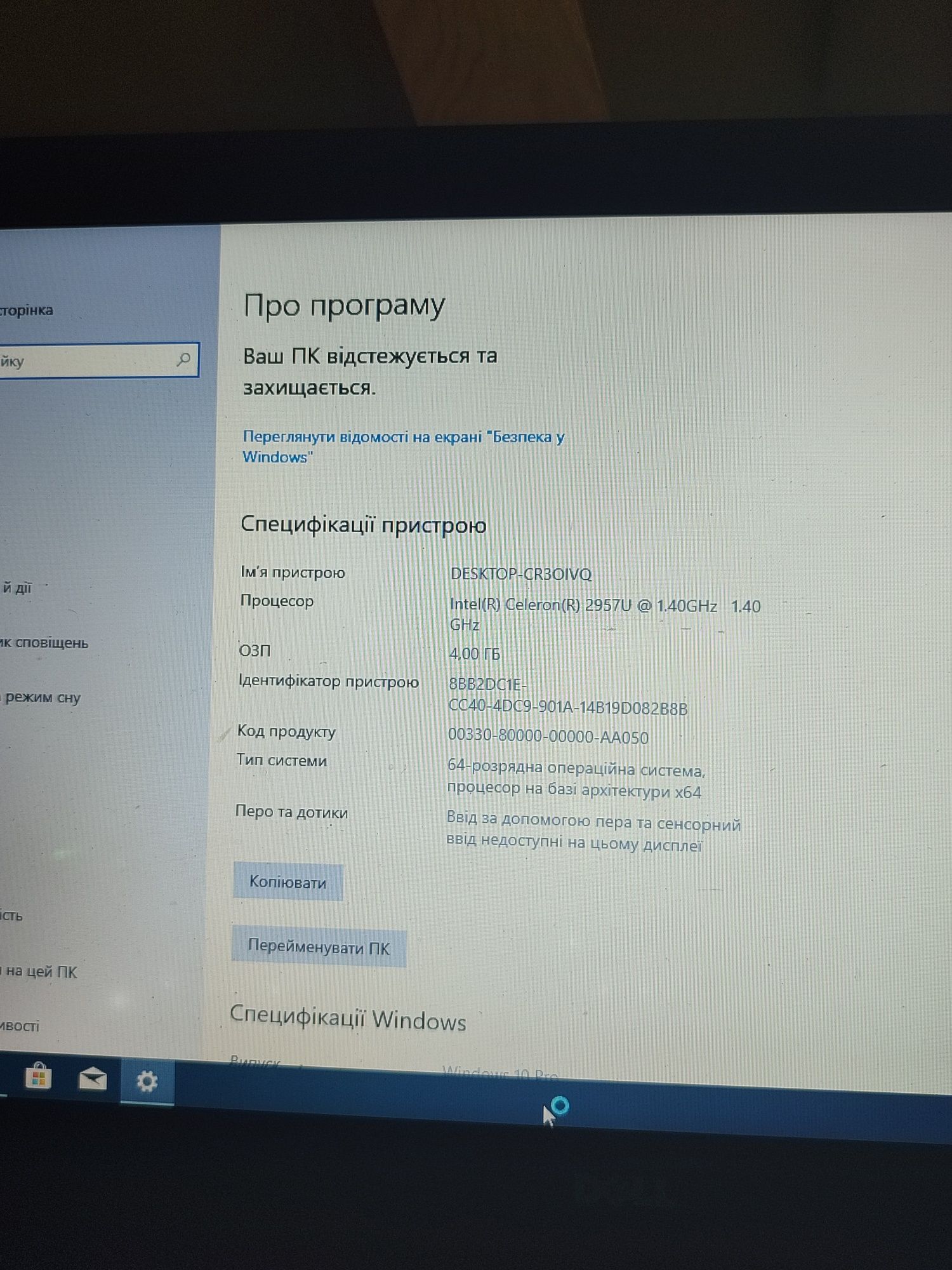Click the "Специфікації пристрою" heading
The image size is (952, 1270).
[364, 525]
